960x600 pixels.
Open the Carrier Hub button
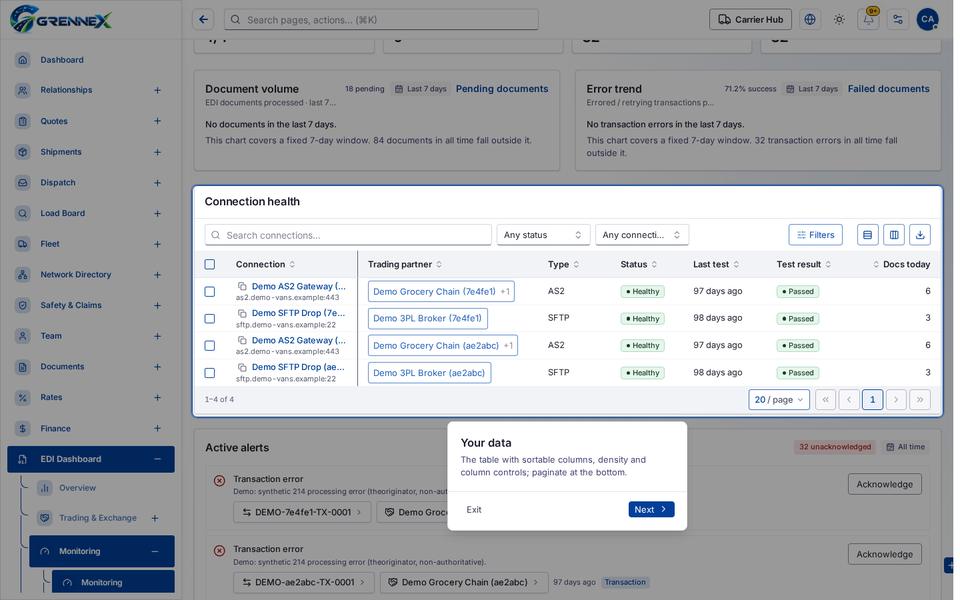(750, 20)
